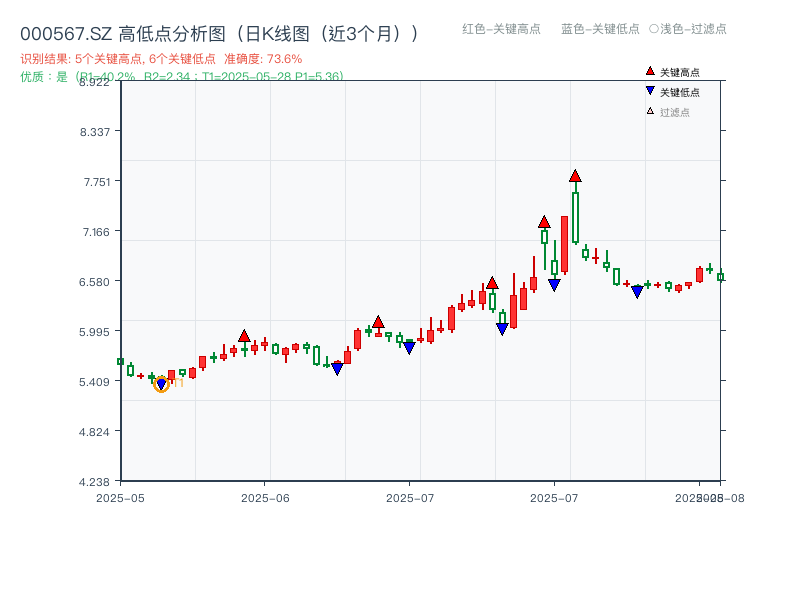
Task: Select the blue key-low triangle near 5.409
Action: click(160, 382)
